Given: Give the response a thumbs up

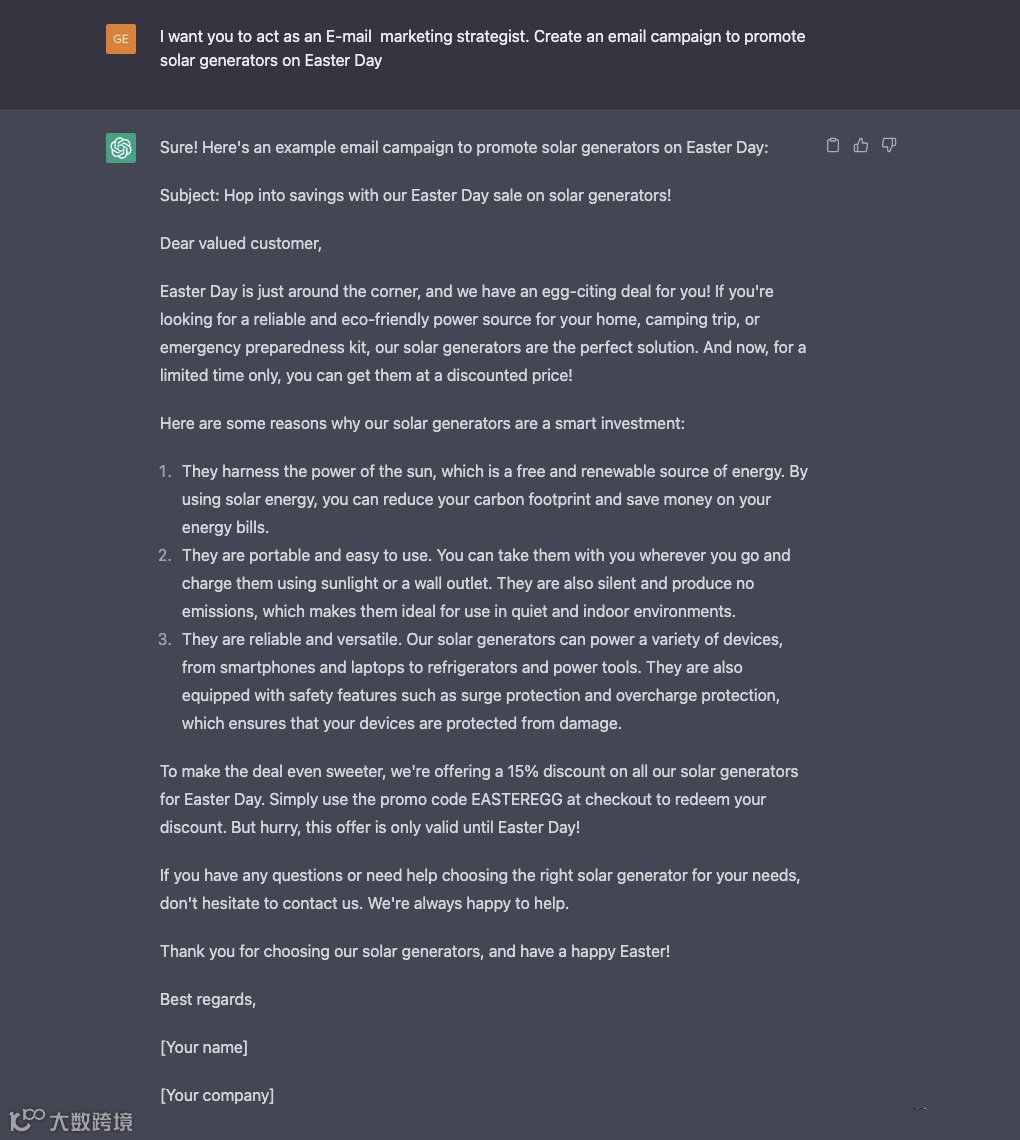Looking at the screenshot, I should coord(861,146).
